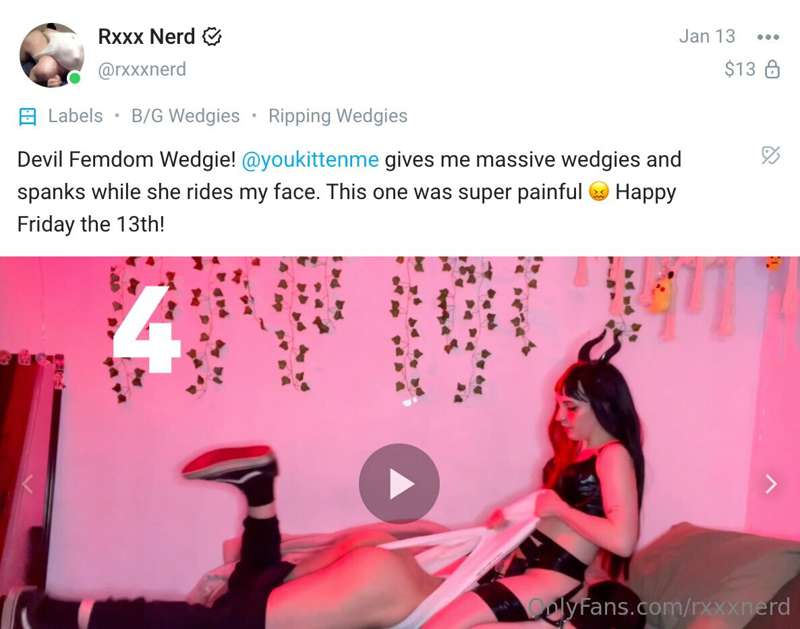Click the green online status dot on avatar
The height and width of the screenshot is (629, 800).
coord(74,78)
